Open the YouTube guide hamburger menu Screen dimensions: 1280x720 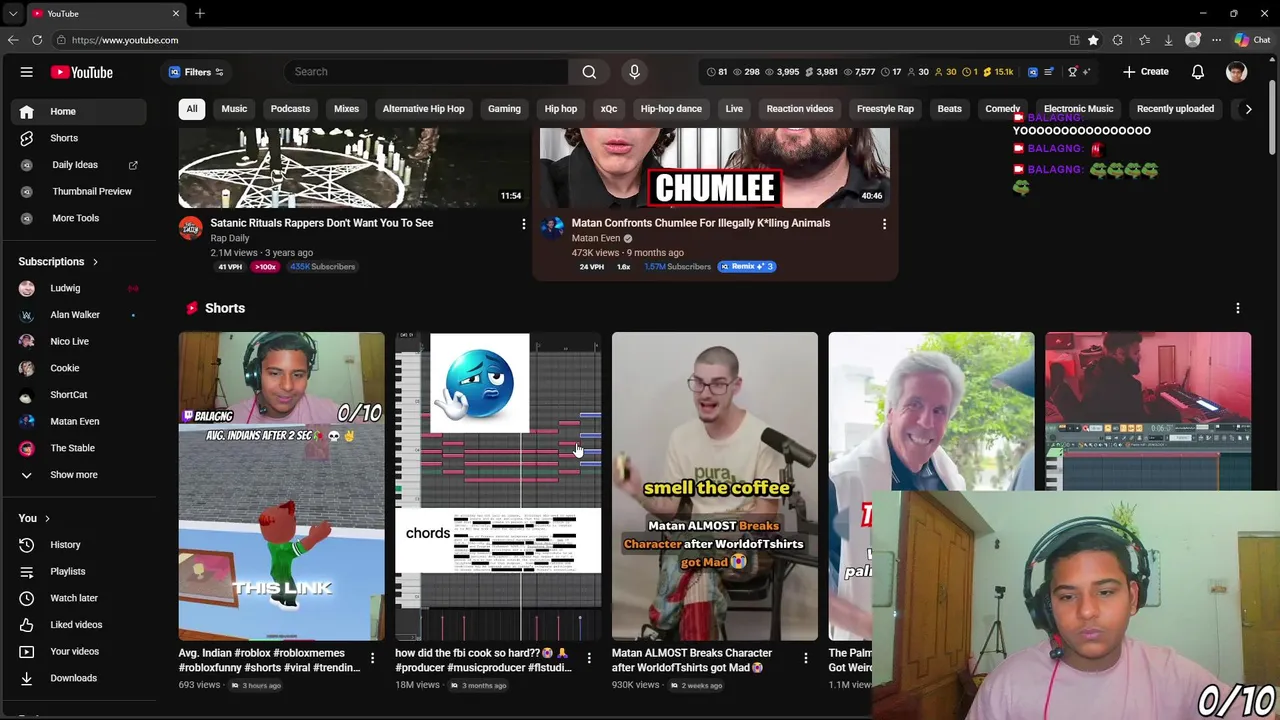pyautogui.click(x=27, y=72)
